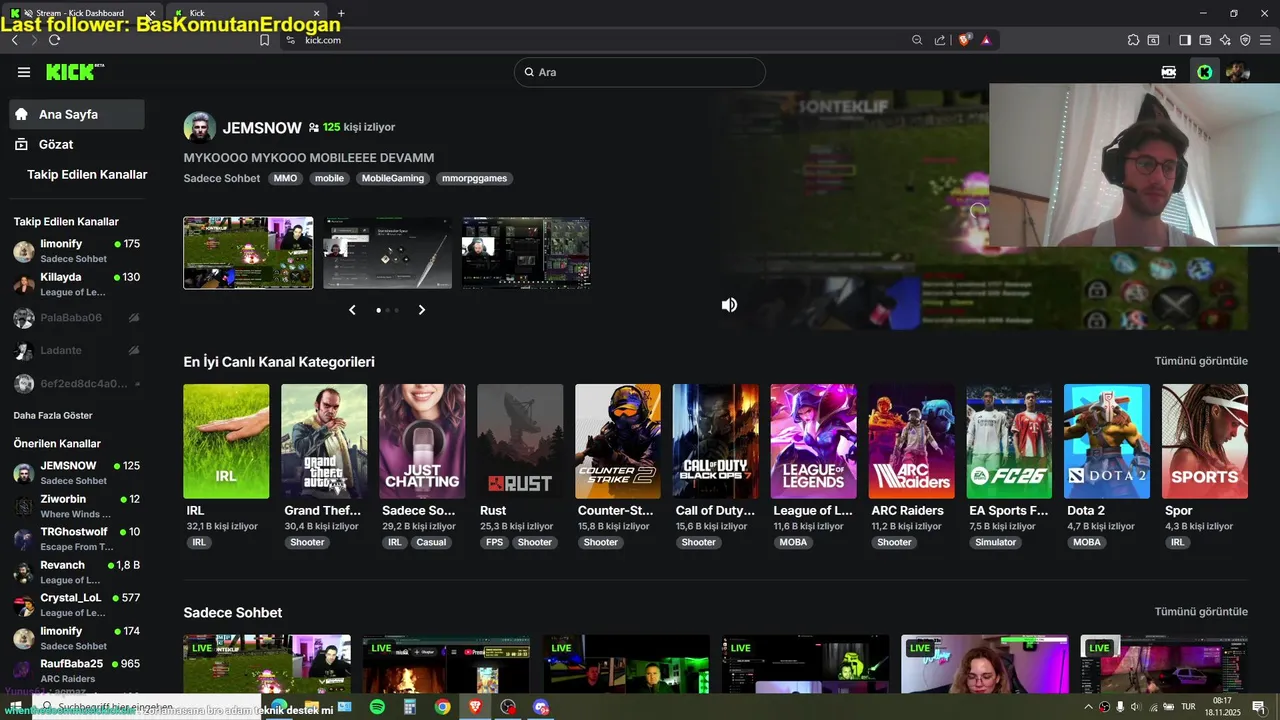Open the IRL category card
Viewport: 1280px width, 720px height.
[x=226, y=441]
